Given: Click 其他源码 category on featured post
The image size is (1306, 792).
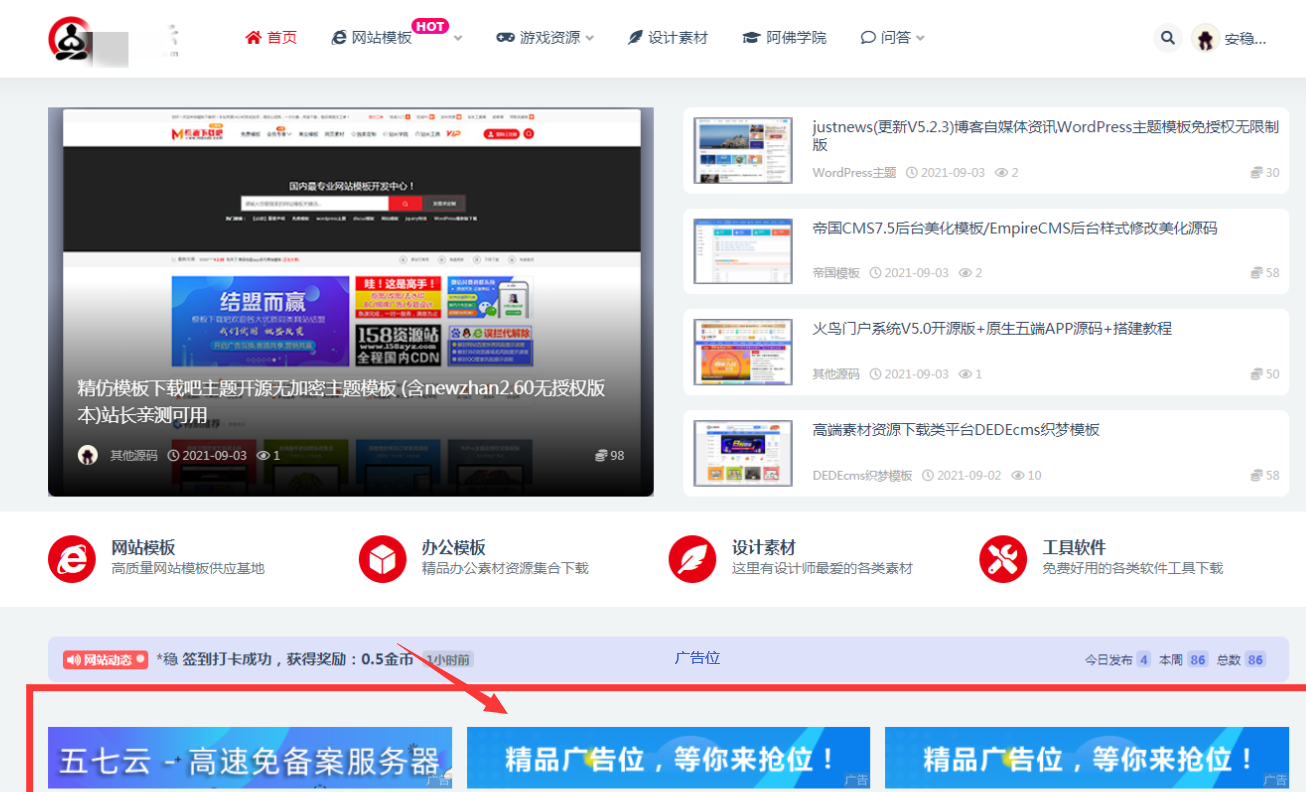Looking at the screenshot, I should (x=134, y=455).
